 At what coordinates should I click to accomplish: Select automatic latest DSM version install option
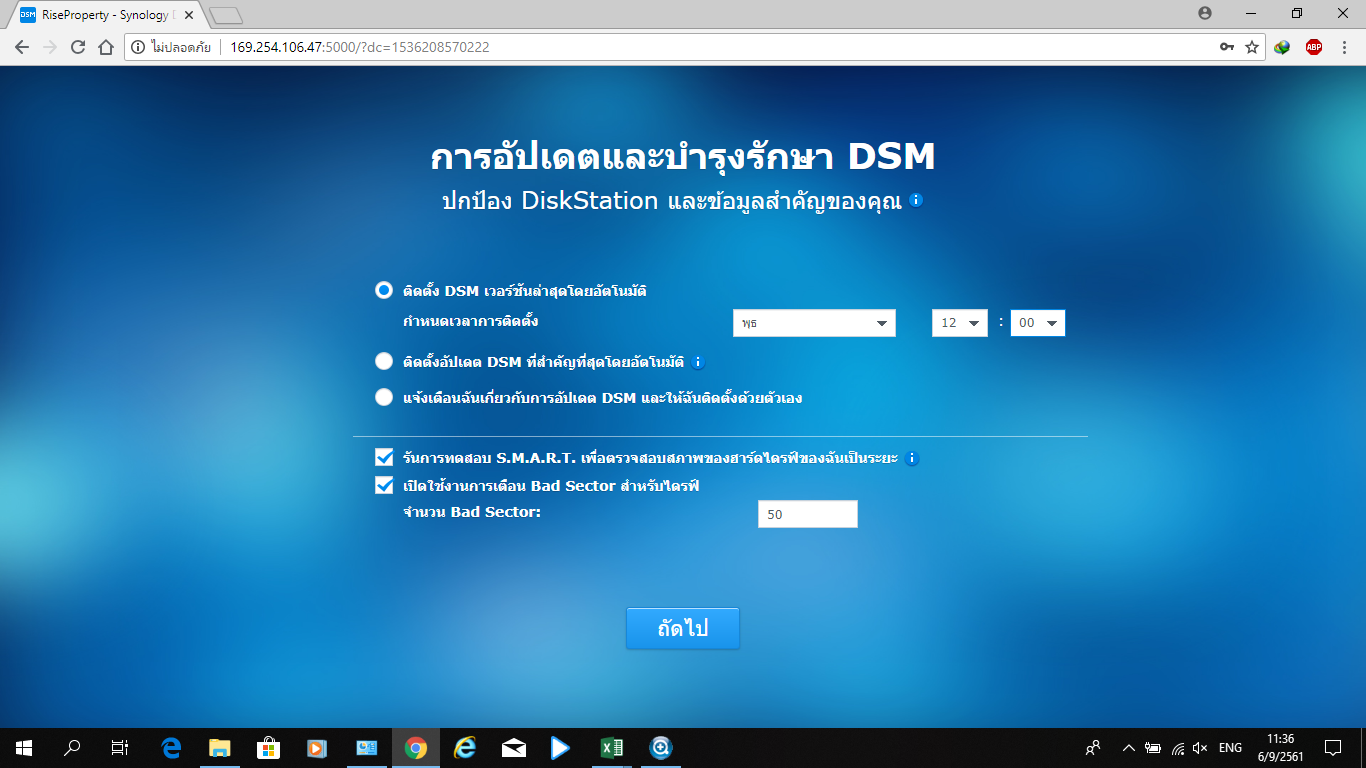point(384,290)
